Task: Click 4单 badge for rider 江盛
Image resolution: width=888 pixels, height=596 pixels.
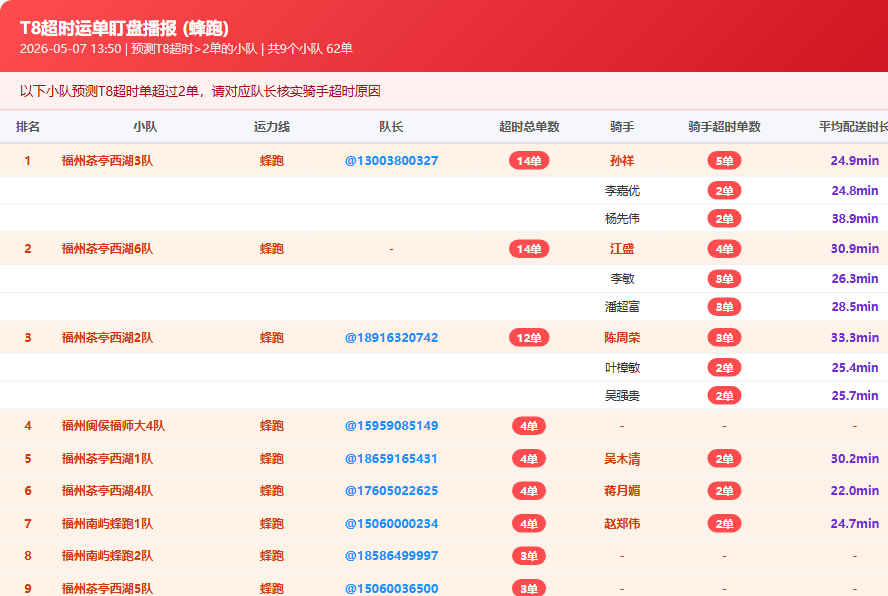Action: [x=724, y=249]
